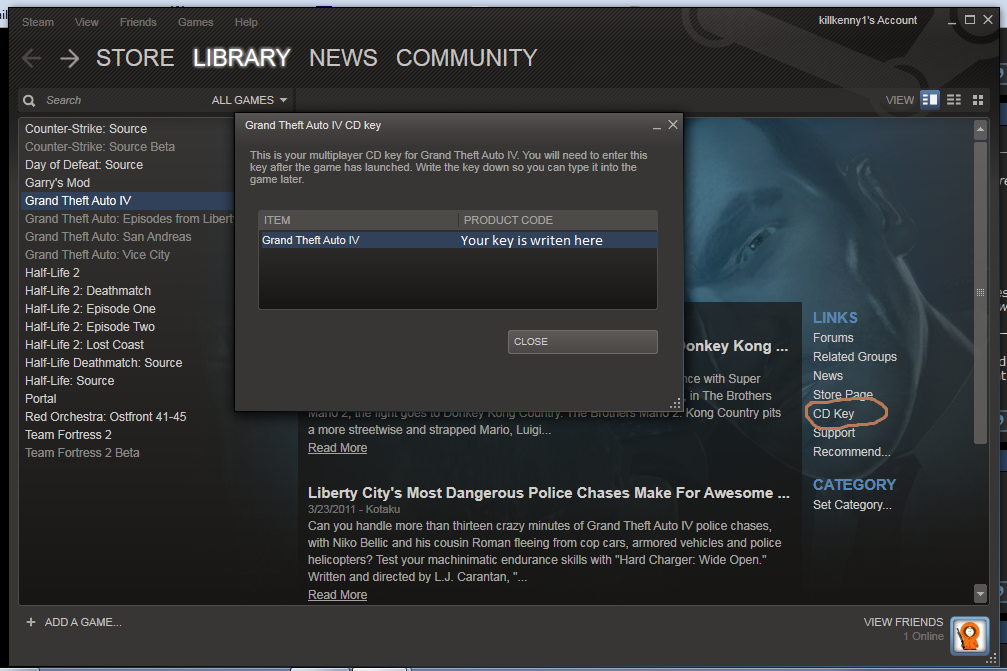Click Set Category...

click(852, 505)
